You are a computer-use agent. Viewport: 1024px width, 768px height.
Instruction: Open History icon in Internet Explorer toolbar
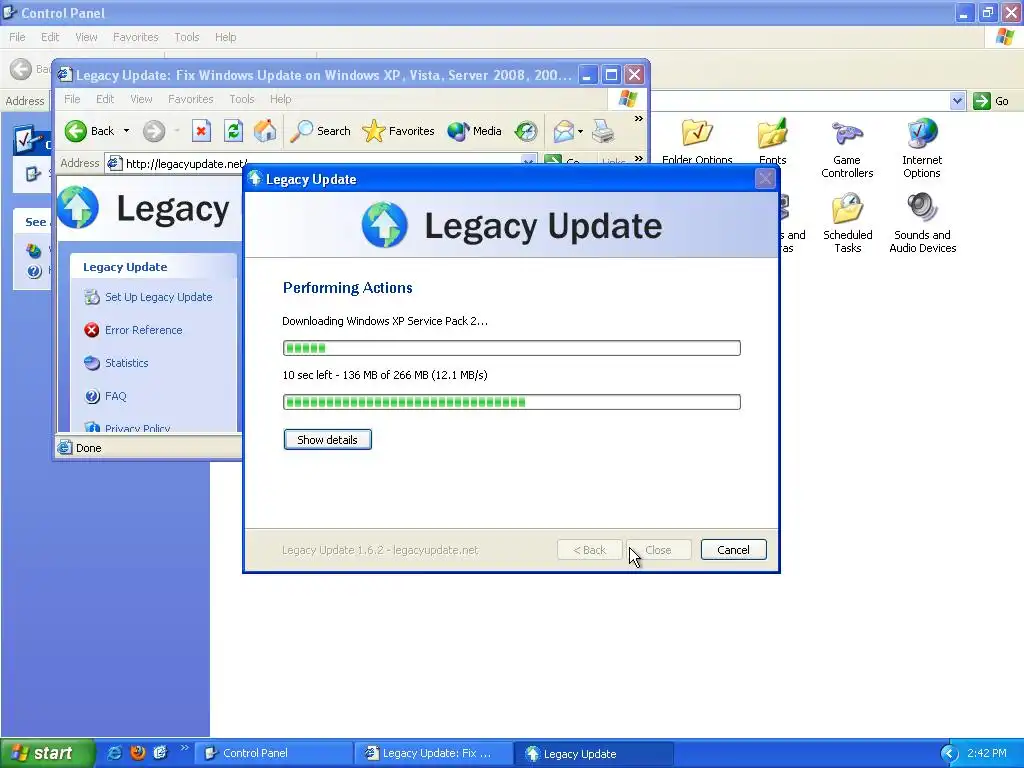[x=526, y=131]
